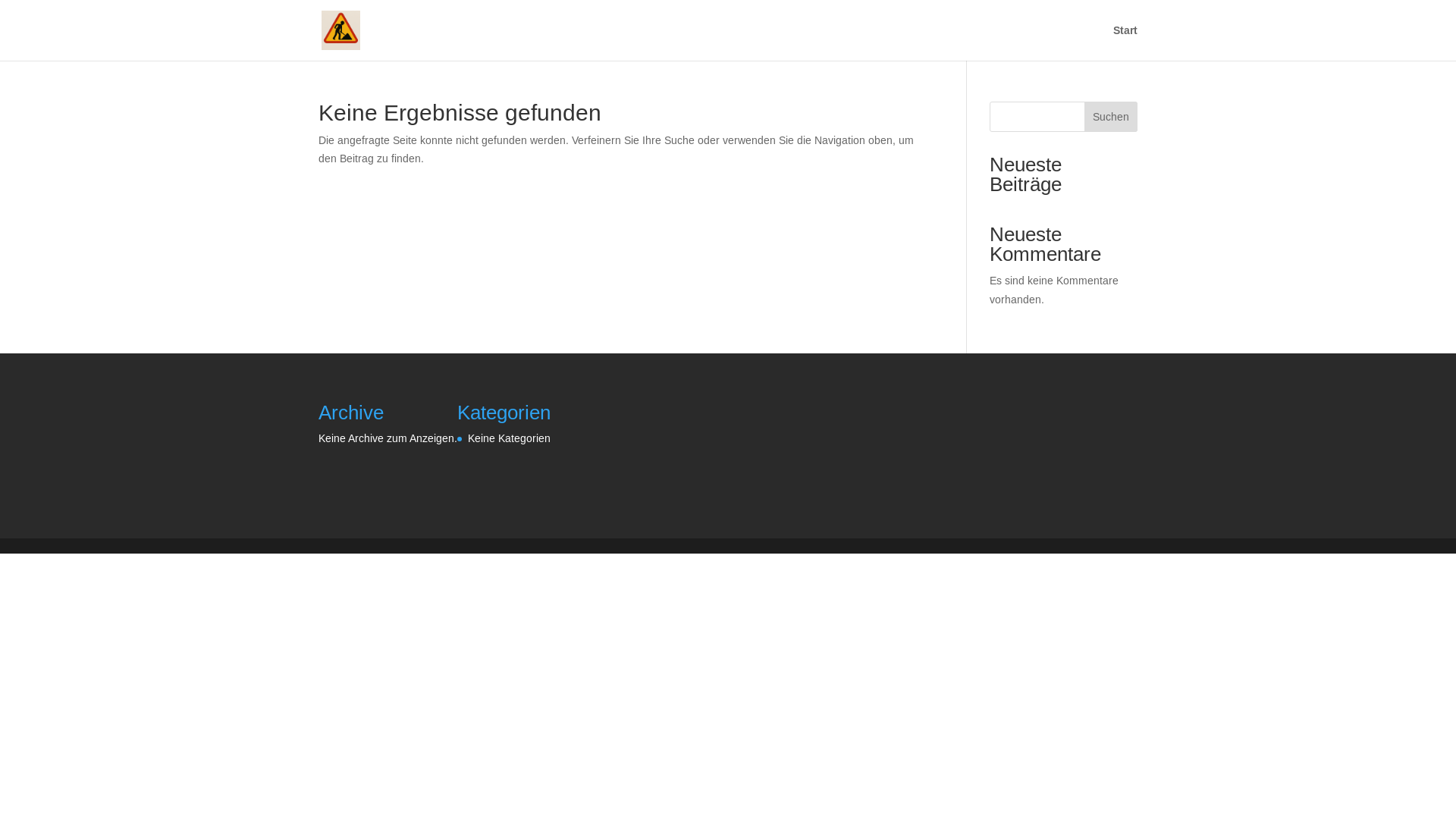Open the Start menu item

point(1125,30)
